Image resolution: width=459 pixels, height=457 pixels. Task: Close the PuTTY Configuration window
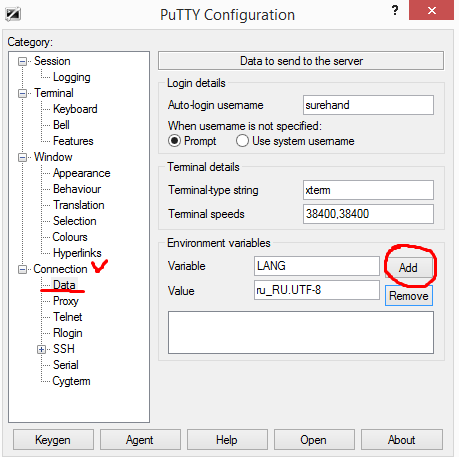pos(431,10)
